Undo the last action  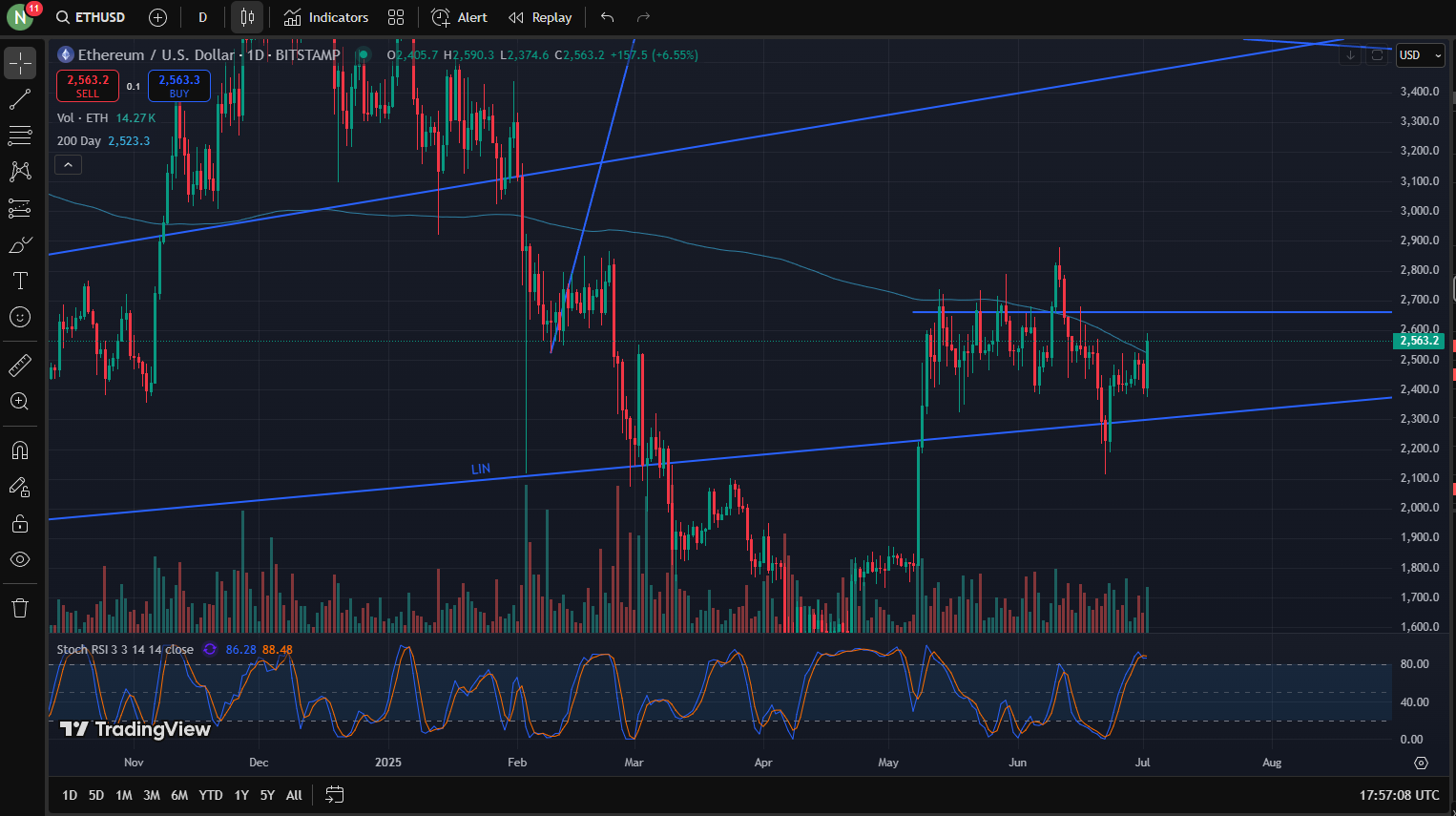(608, 17)
